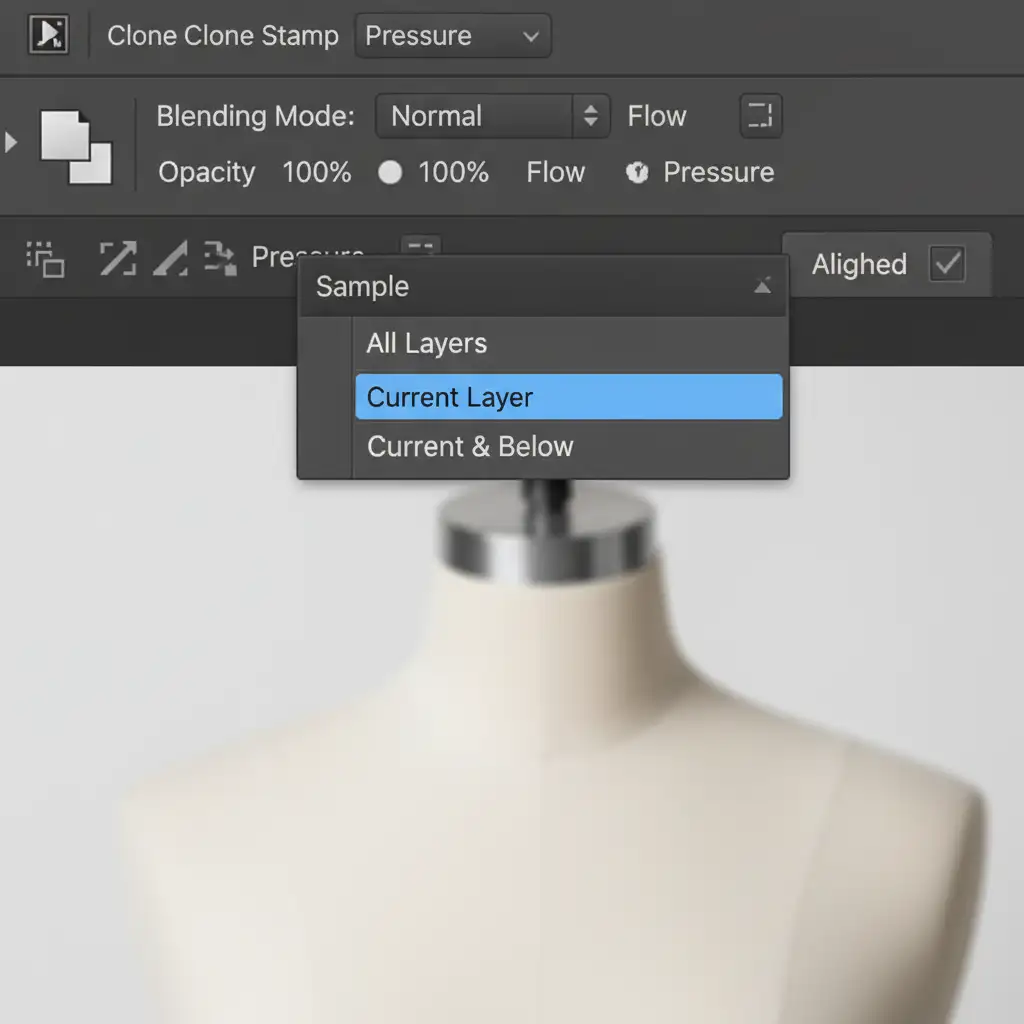The width and height of the screenshot is (1024, 1024).
Task: Toggle the white circle beside opacity 100%
Action: click(390, 173)
